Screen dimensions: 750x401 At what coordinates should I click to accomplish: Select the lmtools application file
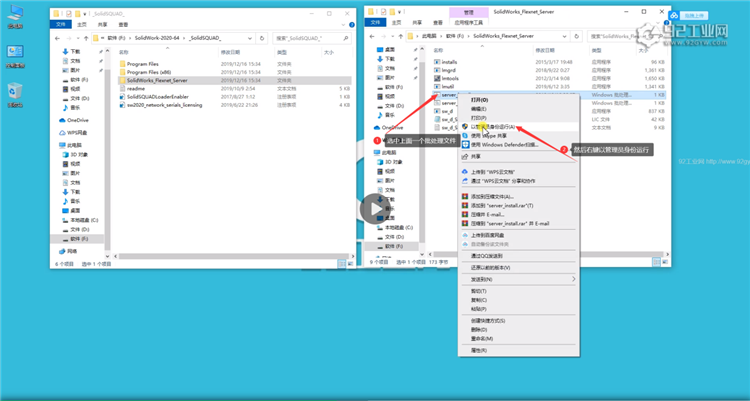point(449,78)
